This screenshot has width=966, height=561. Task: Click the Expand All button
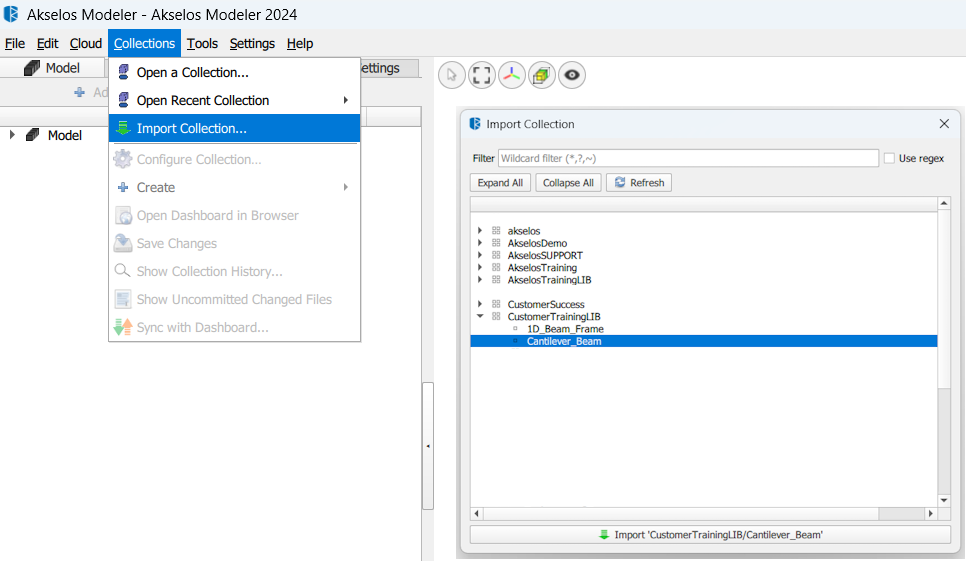[x=500, y=183]
